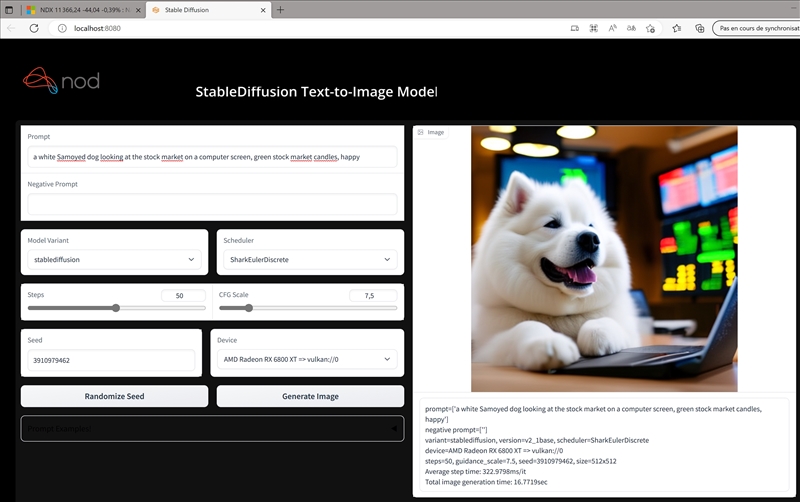Open the browser collections icon
The image size is (800, 502).
pos(699,28)
